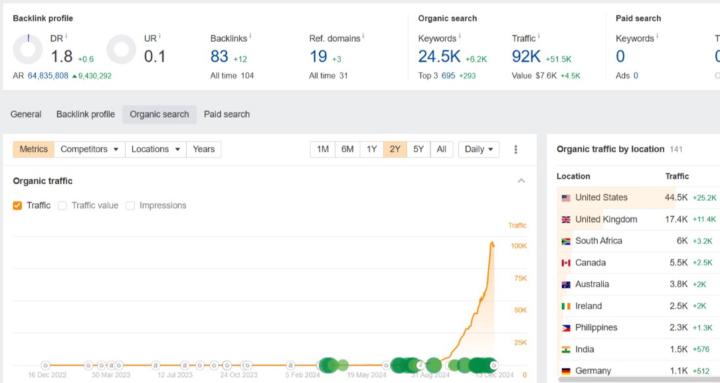Enable the Impressions checkbox

point(130,205)
